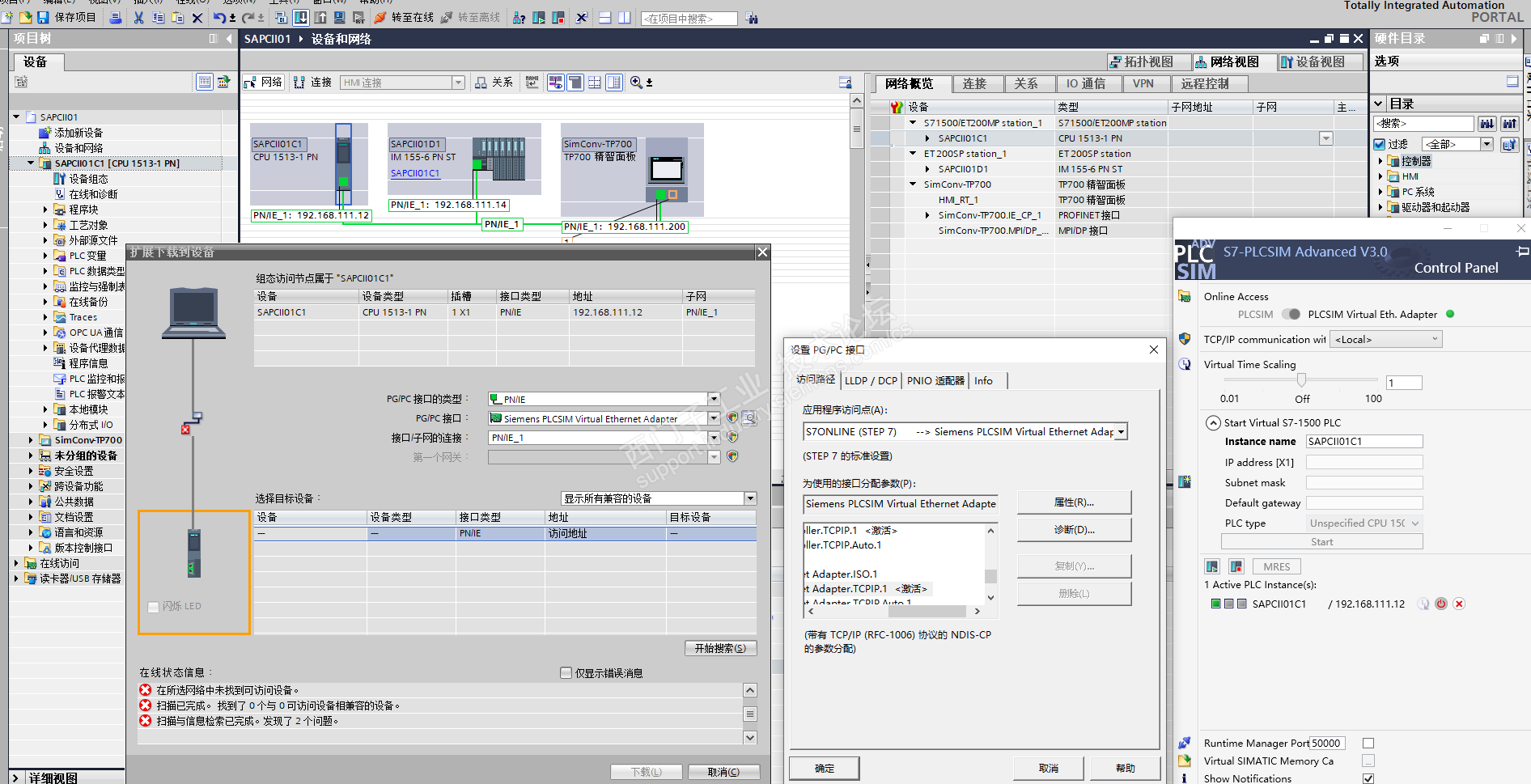Power off the SAPCII01C1 PLC instance

click(x=1441, y=604)
